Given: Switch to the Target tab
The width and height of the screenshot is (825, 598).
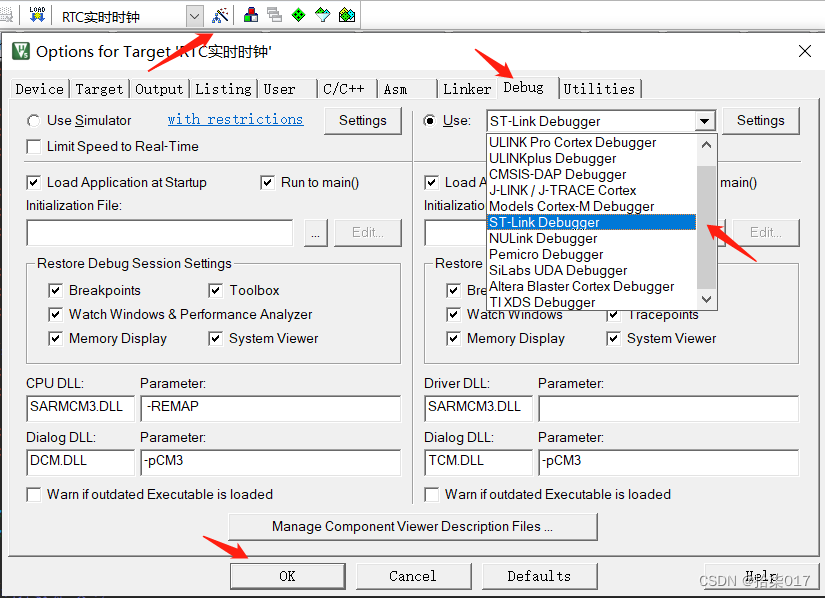Looking at the screenshot, I should tap(99, 89).
